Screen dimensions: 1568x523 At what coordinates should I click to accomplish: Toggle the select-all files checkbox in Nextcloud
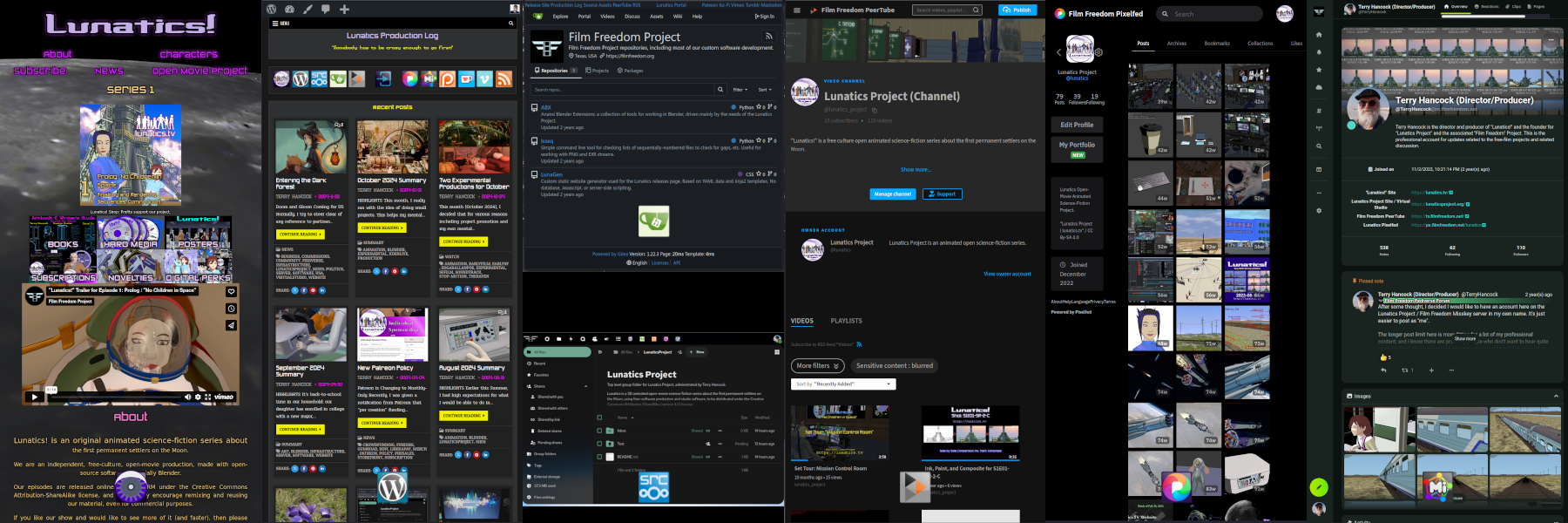click(x=599, y=418)
